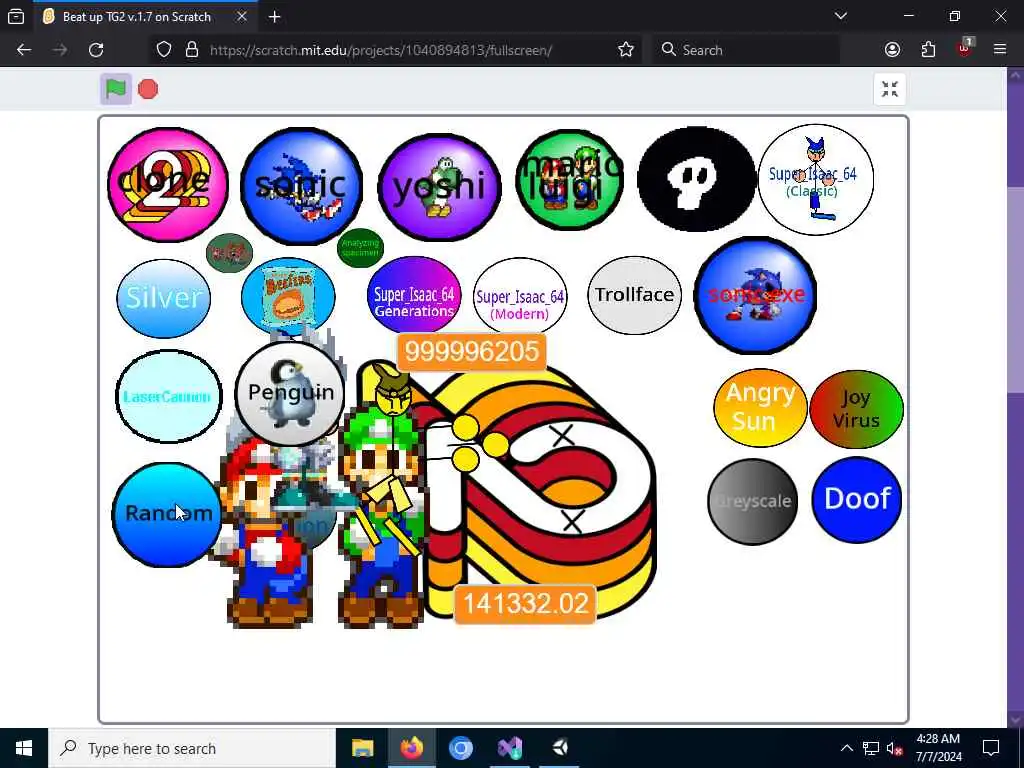Click the 141332.02 score counter
Screen dimensions: 1024x768
tap(525, 603)
